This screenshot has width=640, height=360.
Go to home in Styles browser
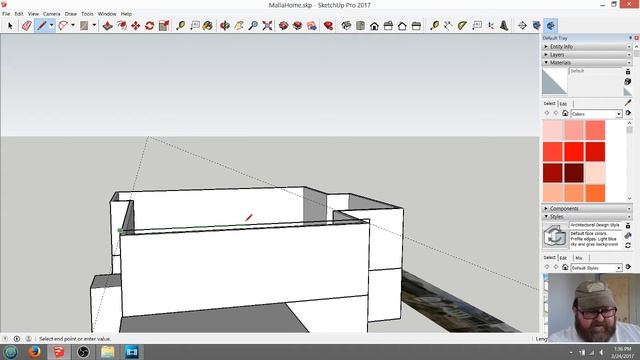click(x=565, y=267)
